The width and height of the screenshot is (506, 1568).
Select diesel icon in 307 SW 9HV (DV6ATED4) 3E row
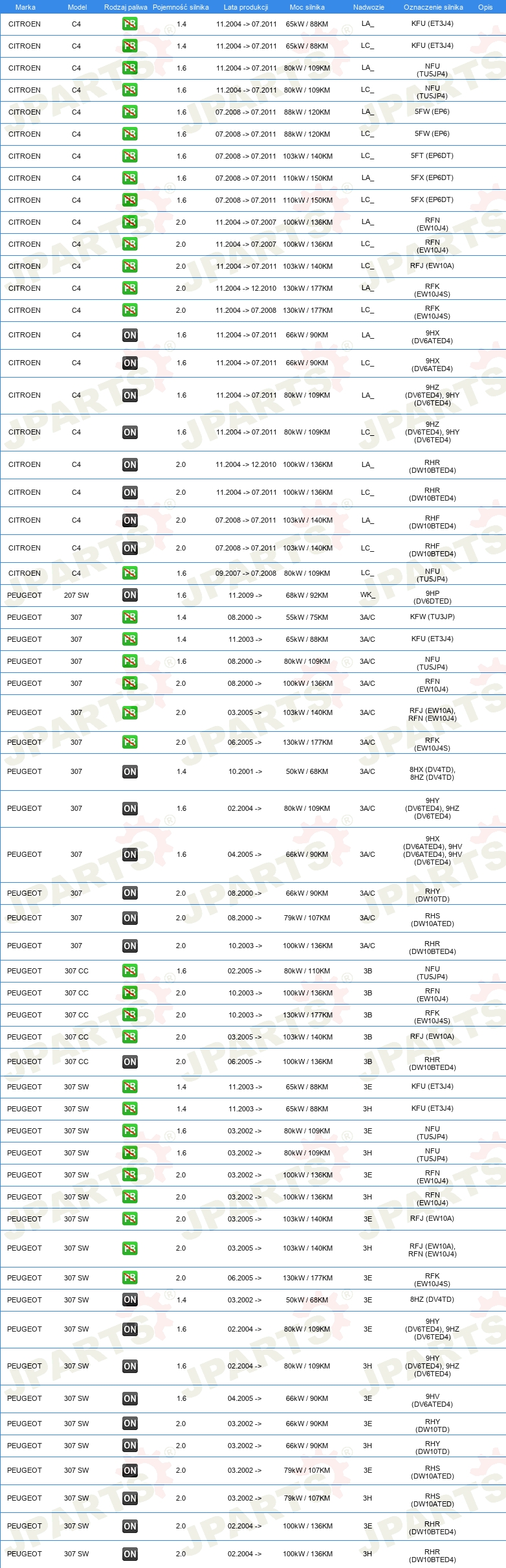[129, 1398]
